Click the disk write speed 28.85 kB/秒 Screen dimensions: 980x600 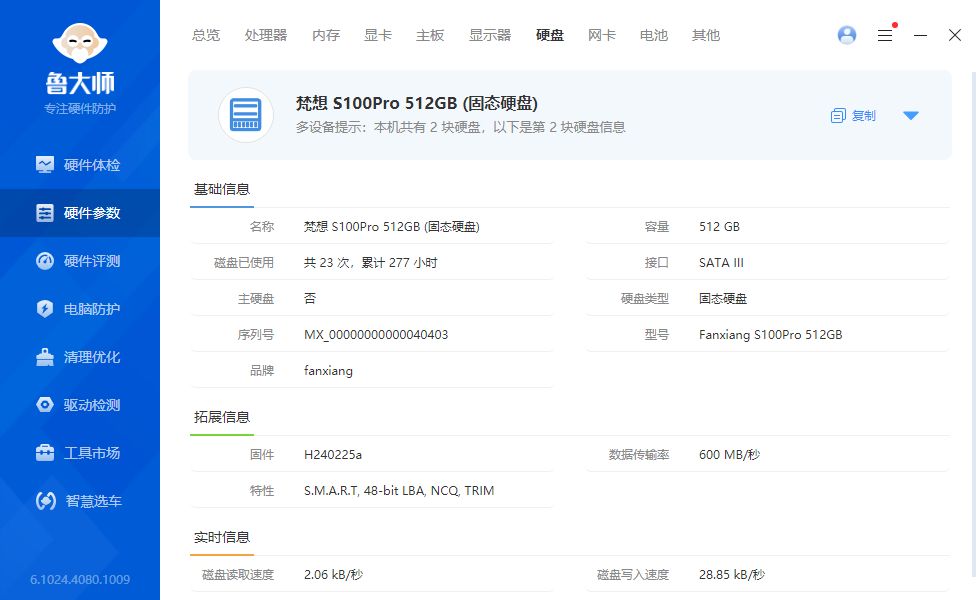tap(732, 575)
